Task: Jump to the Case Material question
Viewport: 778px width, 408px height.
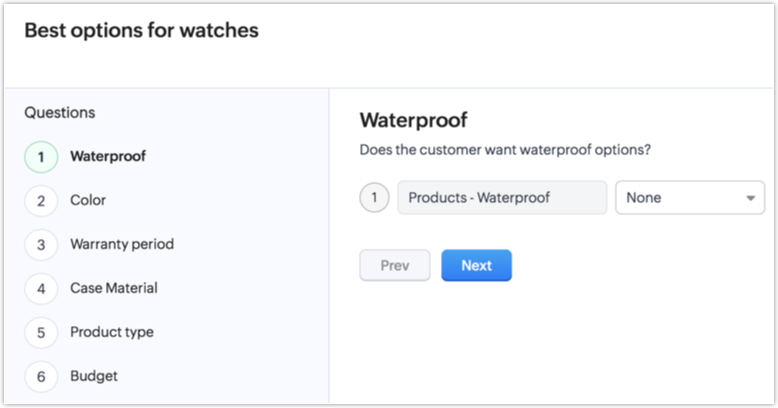Action: [114, 288]
